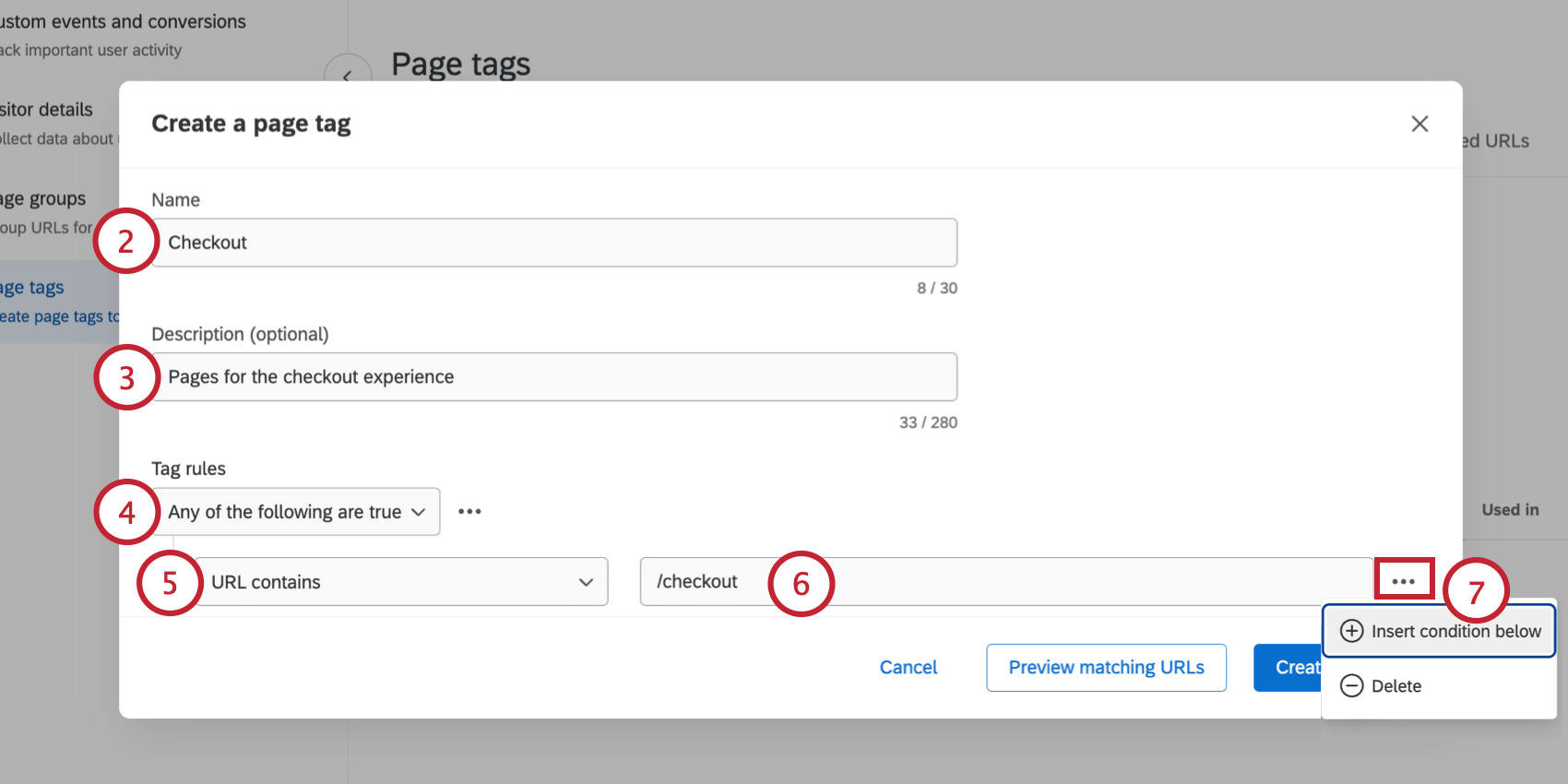Open Visitor details in the sidebar
Screen dimensions: 1568x784
pyautogui.click(x=46, y=110)
